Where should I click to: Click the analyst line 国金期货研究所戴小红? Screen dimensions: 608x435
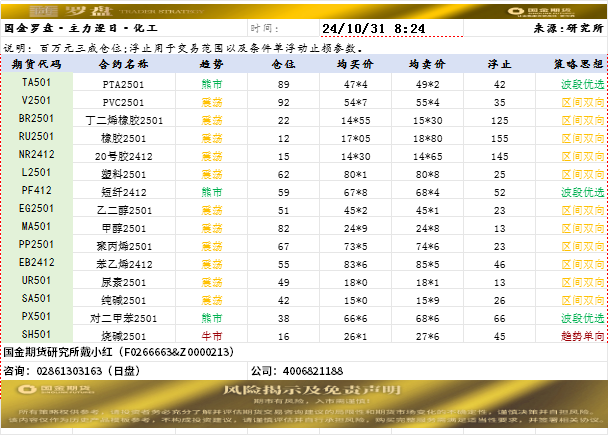pyautogui.click(x=119, y=352)
